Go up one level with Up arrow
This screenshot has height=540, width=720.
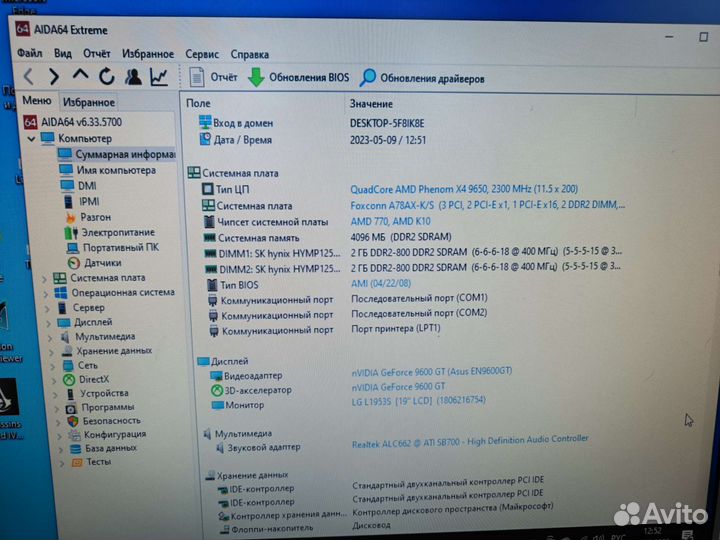80,76
